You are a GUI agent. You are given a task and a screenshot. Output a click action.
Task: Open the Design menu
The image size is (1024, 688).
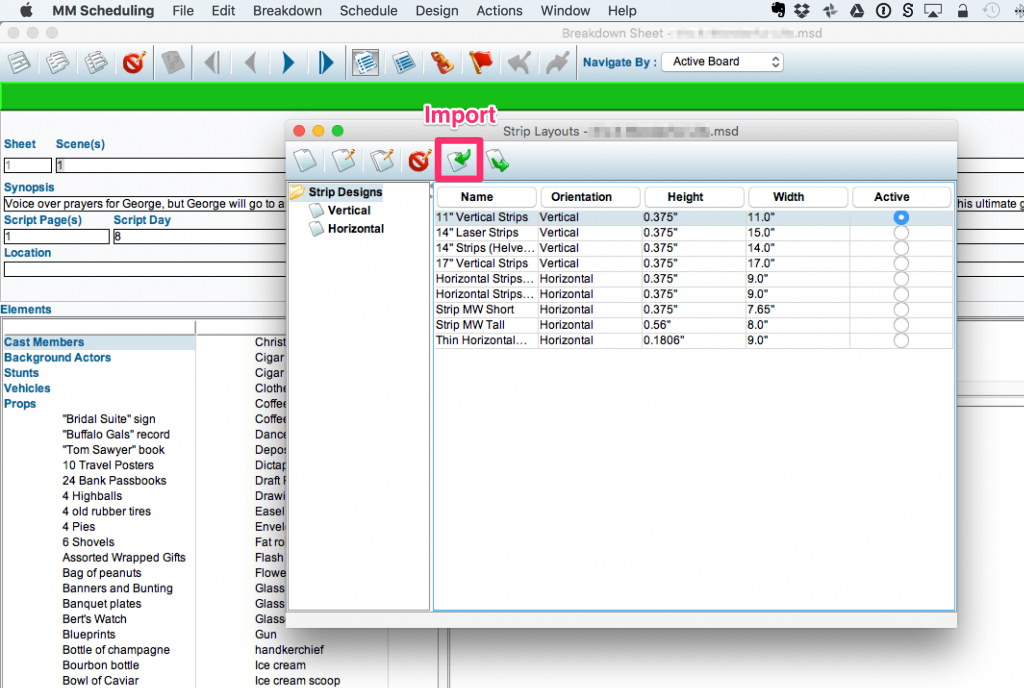(437, 10)
